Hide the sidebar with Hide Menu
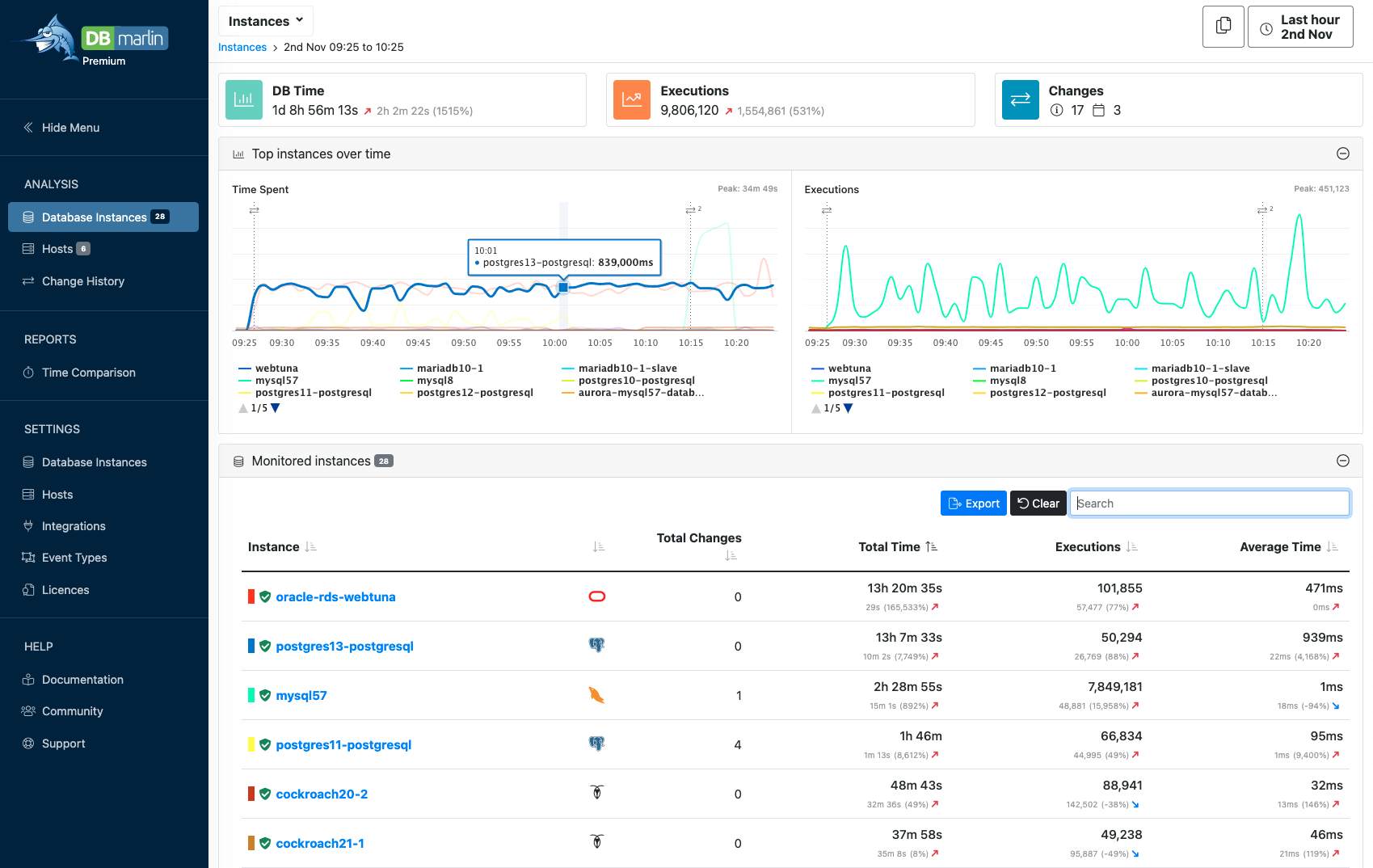Screen dimensions: 1373x868 61,127
